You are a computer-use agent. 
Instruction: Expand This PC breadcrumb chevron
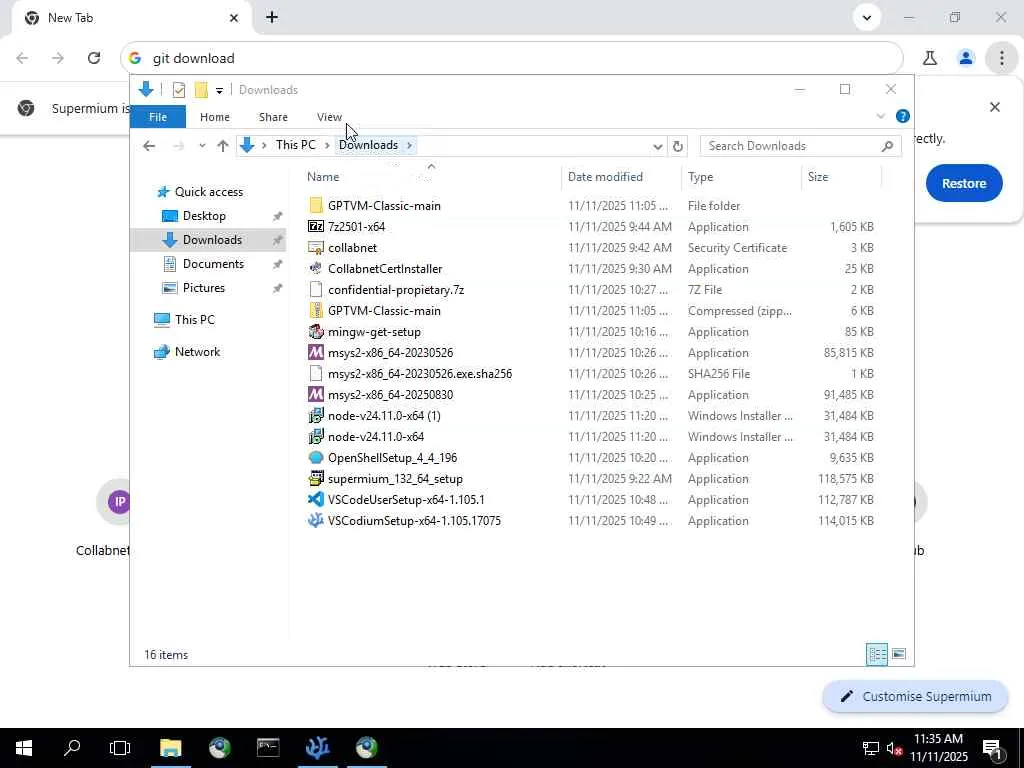(x=327, y=145)
